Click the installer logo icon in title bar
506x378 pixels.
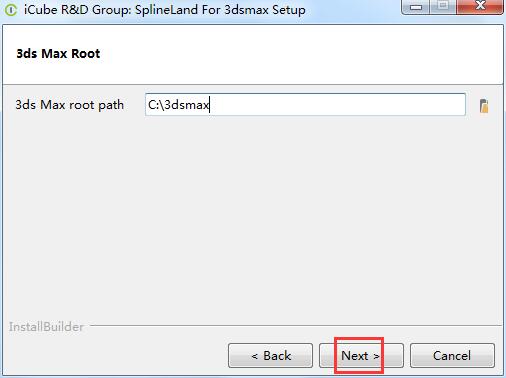[x=10, y=10]
